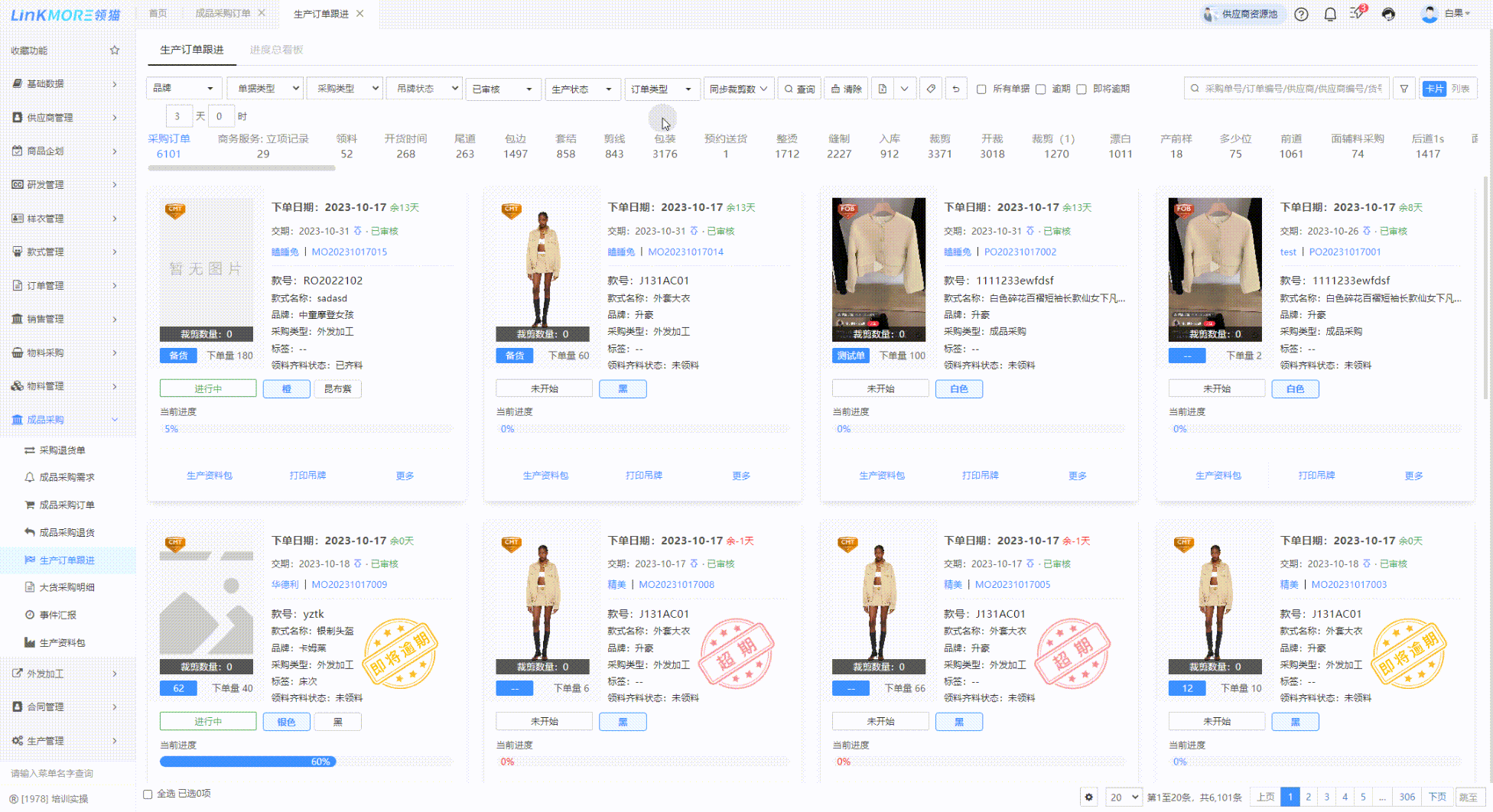Click 更多 on MO20231017014 card

[741, 476]
